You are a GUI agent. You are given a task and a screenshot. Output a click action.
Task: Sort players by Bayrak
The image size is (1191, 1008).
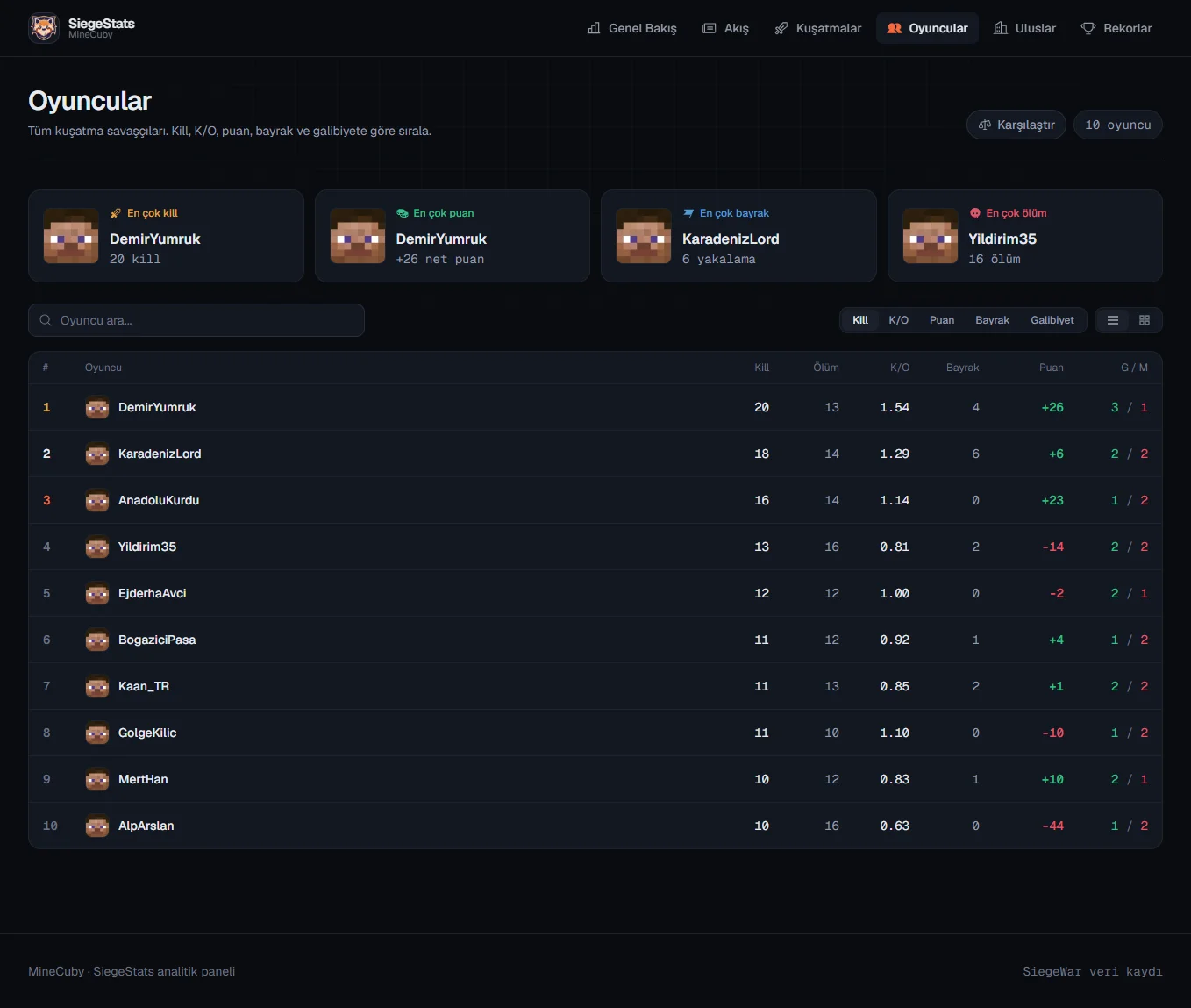(x=993, y=320)
